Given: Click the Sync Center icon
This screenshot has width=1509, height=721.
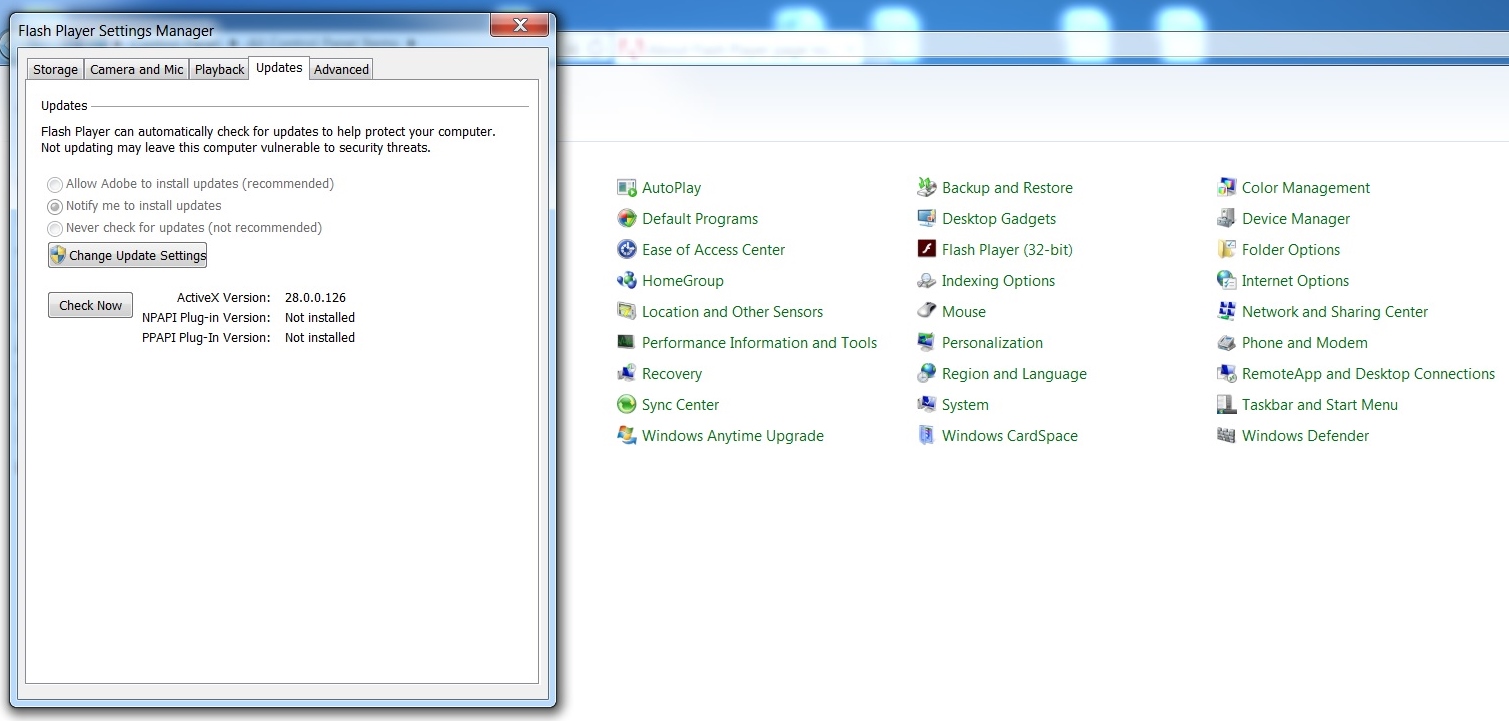Looking at the screenshot, I should [x=627, y=405].
